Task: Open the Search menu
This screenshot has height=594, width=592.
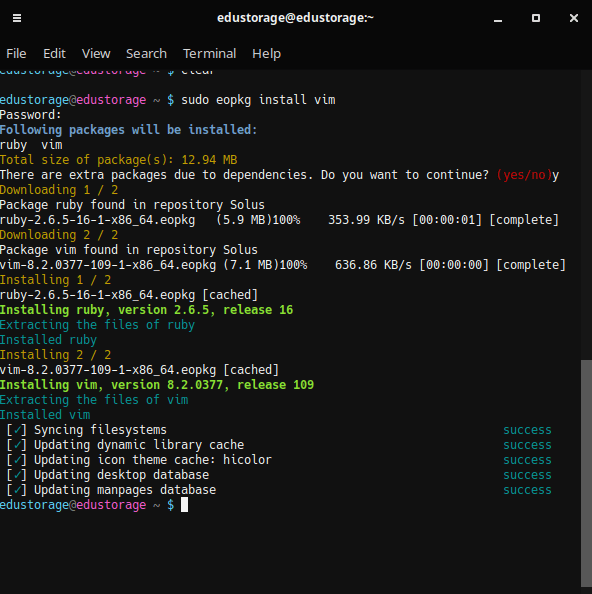Action: 146,53
